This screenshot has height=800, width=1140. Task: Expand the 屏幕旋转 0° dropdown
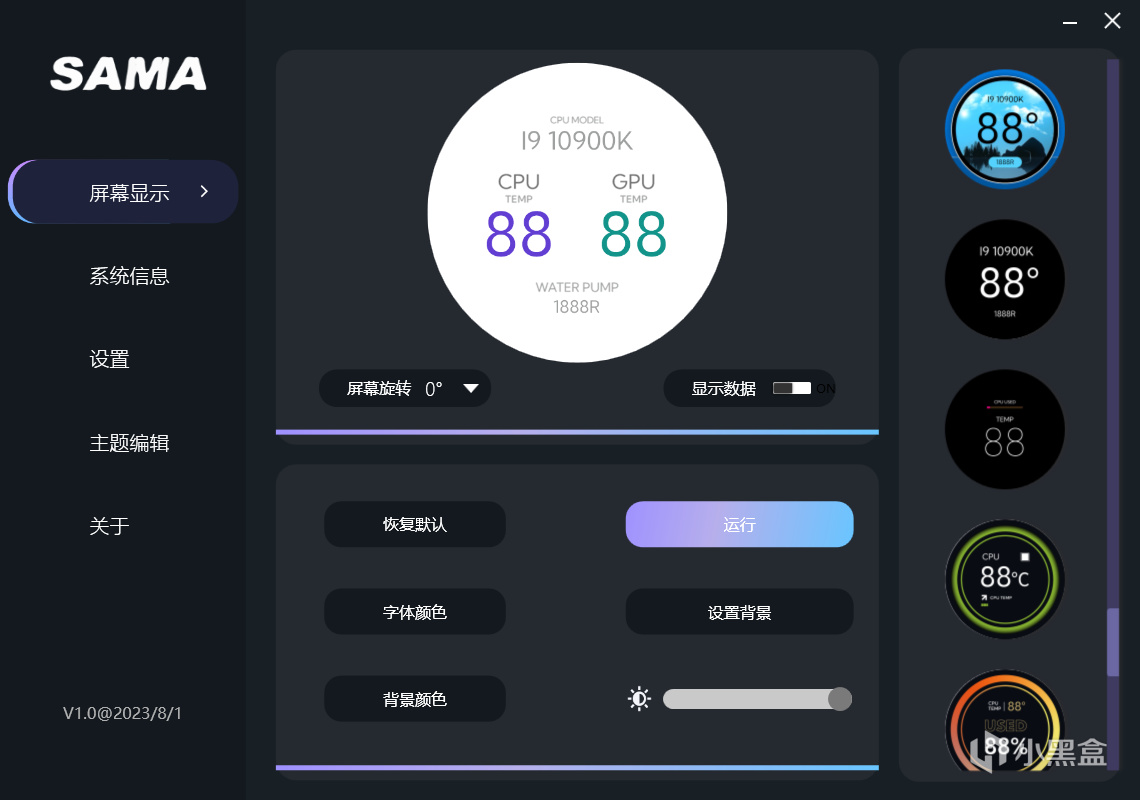(x=405, y=388)
